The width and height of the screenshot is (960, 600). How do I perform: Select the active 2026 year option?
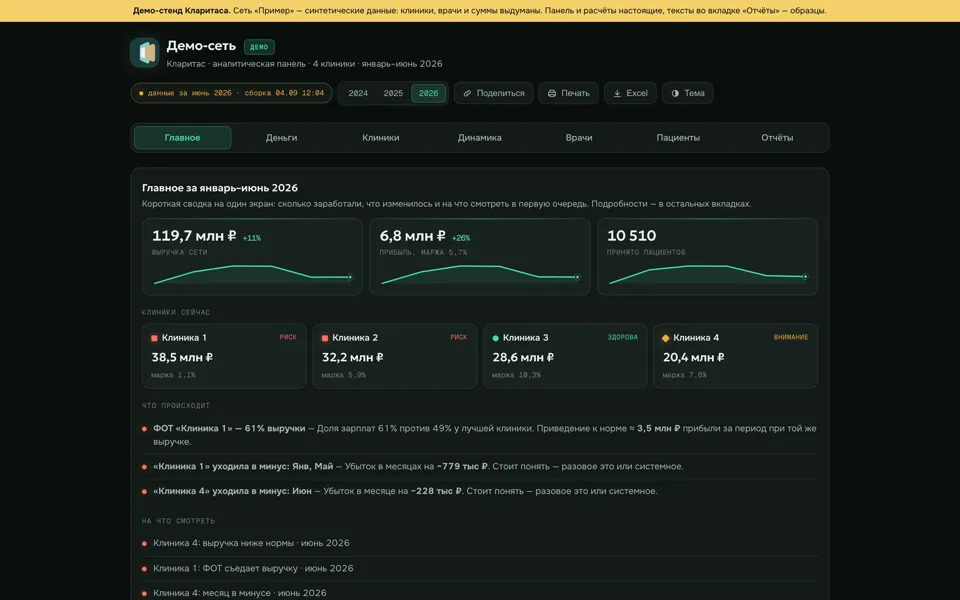428,93
